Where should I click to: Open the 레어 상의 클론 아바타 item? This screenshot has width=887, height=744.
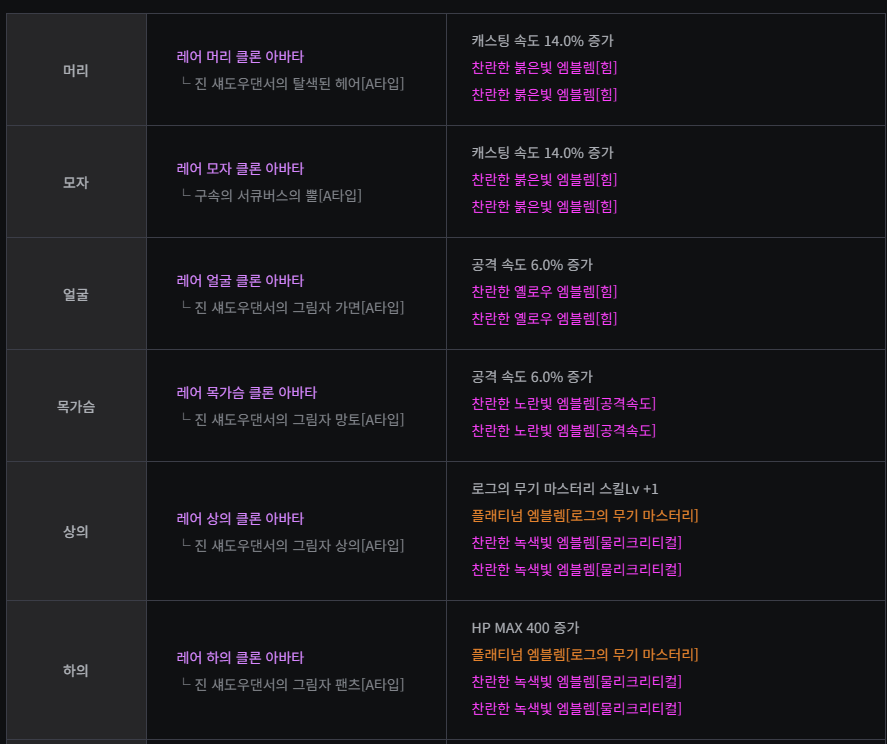click(240, 518)
